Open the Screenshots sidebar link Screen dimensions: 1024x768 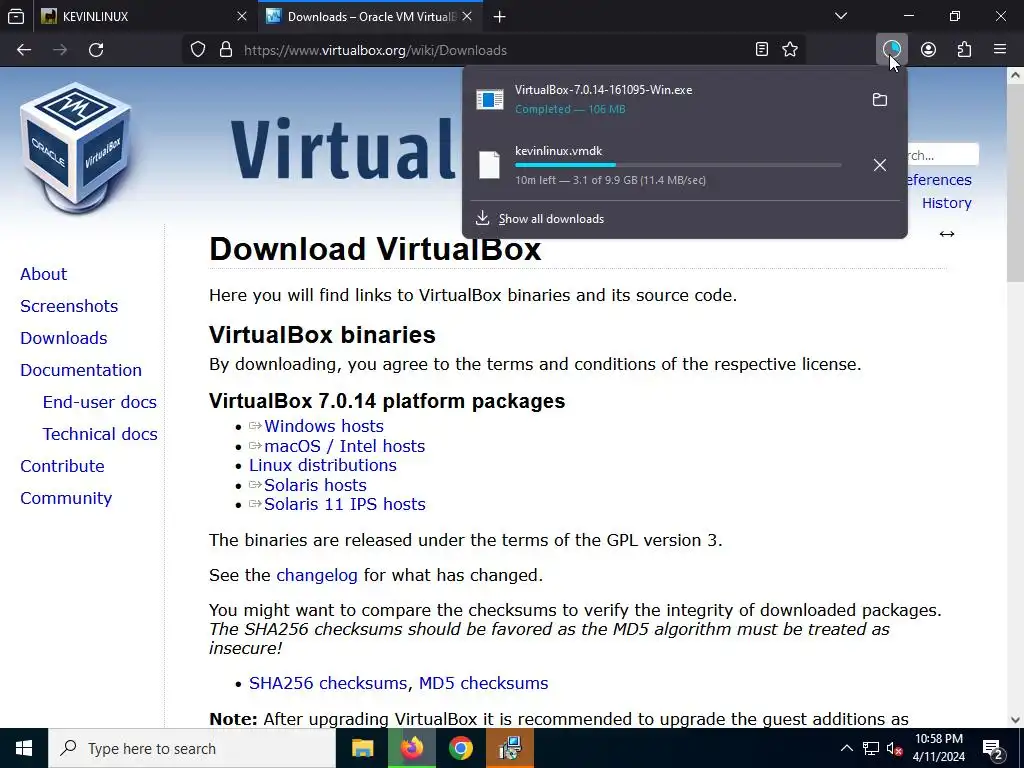pyautogui.click(x=69, y=306)
